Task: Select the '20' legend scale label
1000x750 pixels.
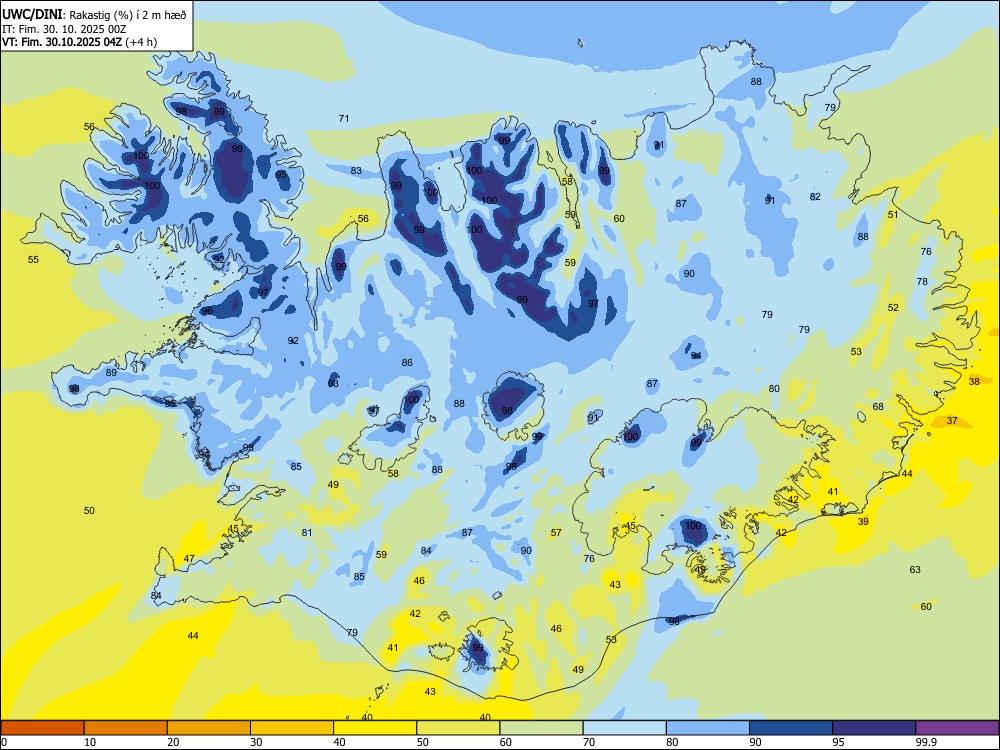Action: tap(173, 742)
